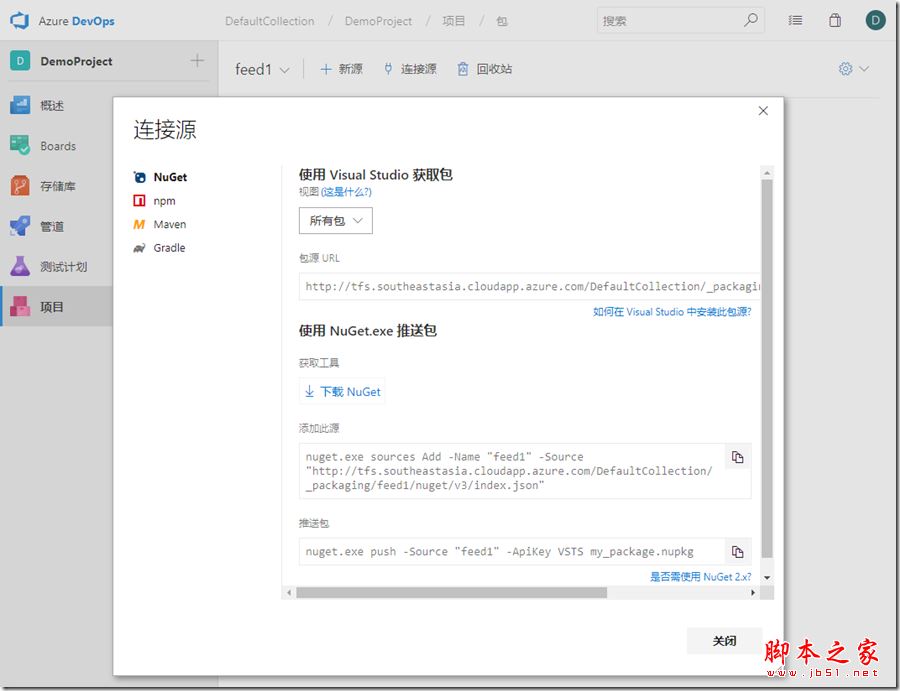Open the 管道 pipelines sidebar icon
Viewport: 900px width, 691px height.
coord(20,226)
